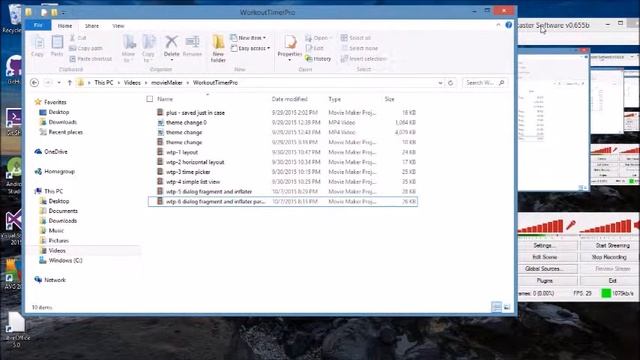Screen dimensions: 640x360
Task: Expand the recent locations dropdown arrow
Action: click(x=59, y=83)
